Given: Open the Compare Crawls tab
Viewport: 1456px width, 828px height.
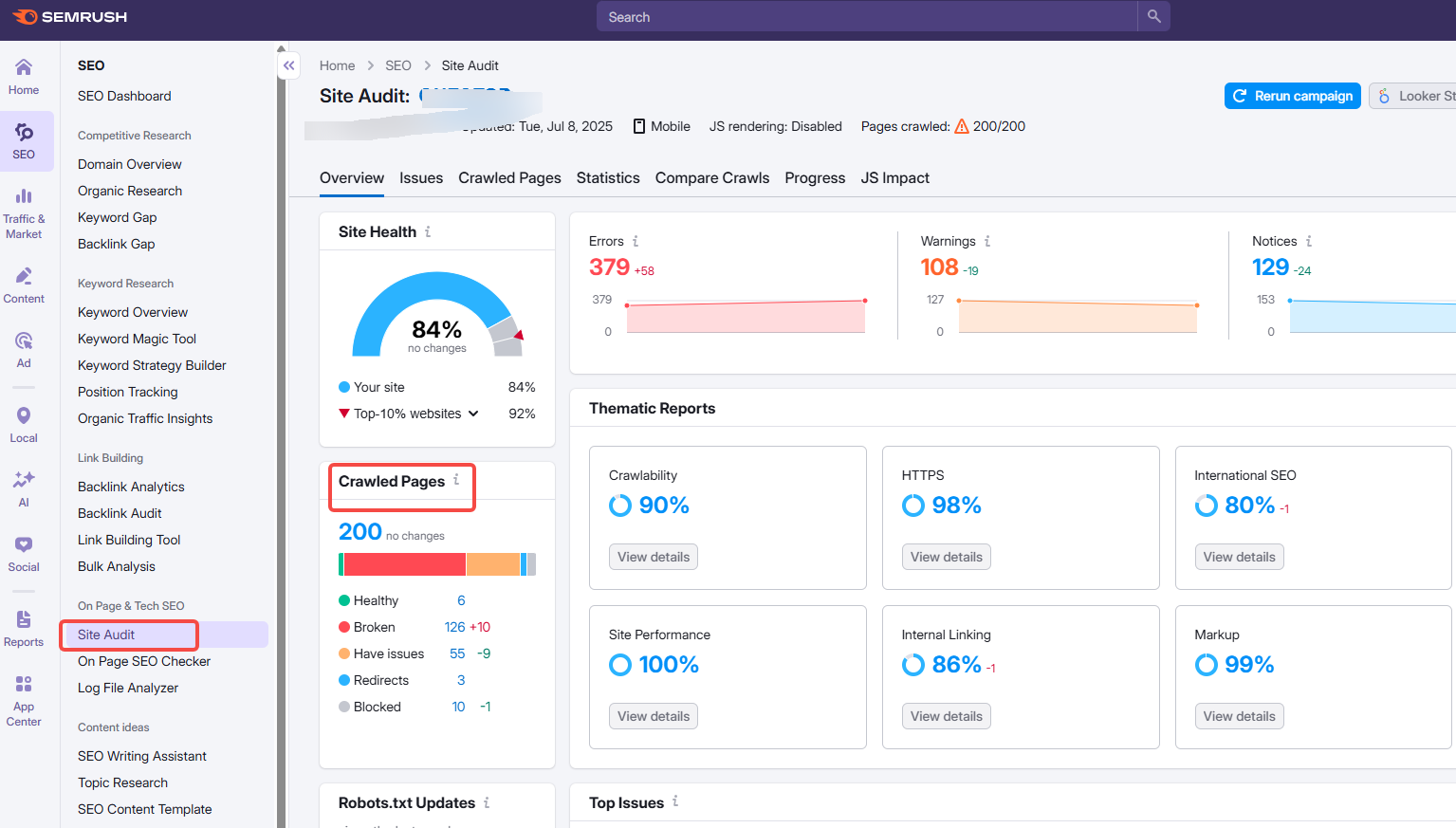Looking at the screenshot, I should point(711,177).
